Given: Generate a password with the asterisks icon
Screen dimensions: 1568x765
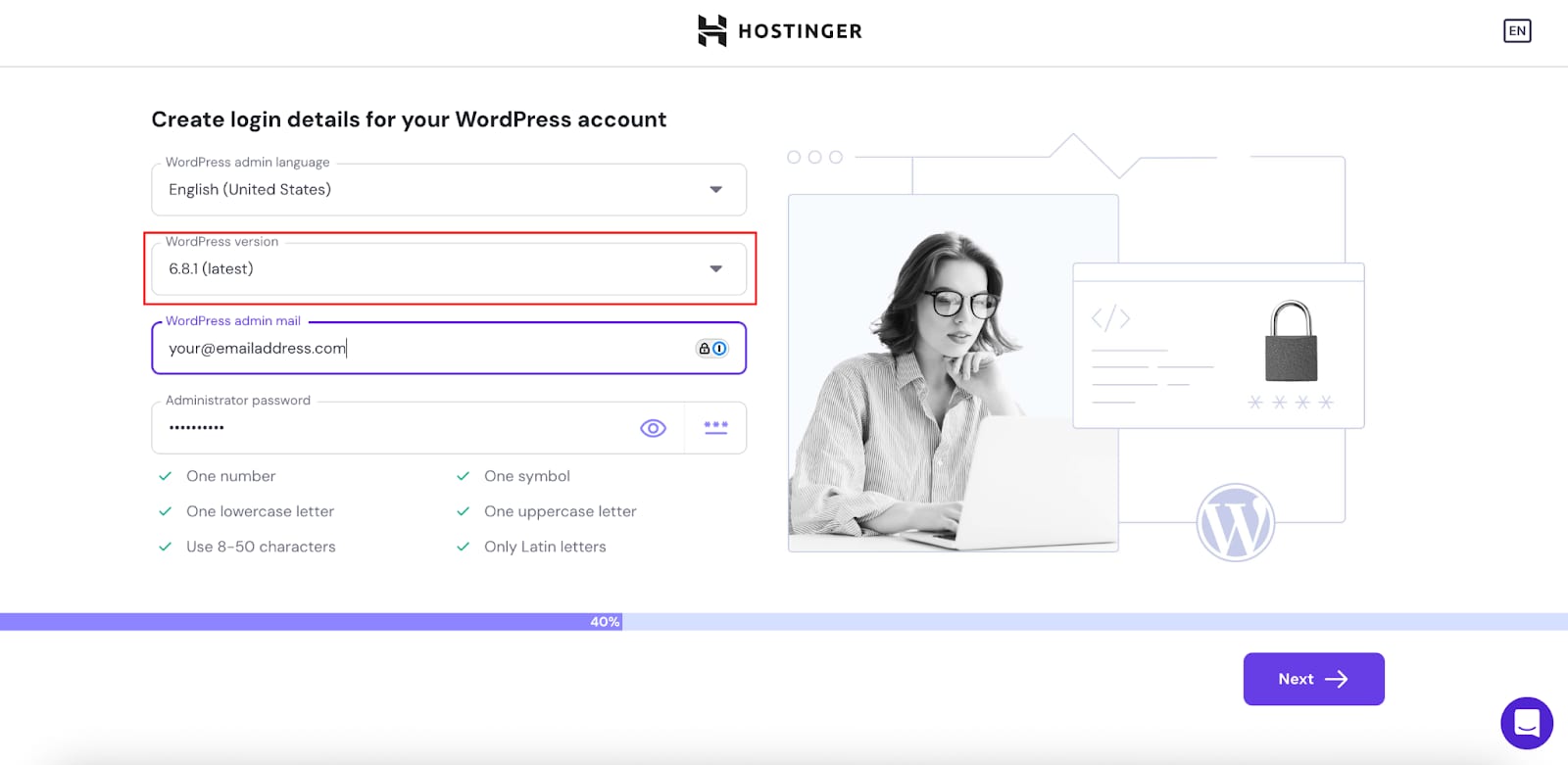Looking at the screenshot, I should [715, 428].
